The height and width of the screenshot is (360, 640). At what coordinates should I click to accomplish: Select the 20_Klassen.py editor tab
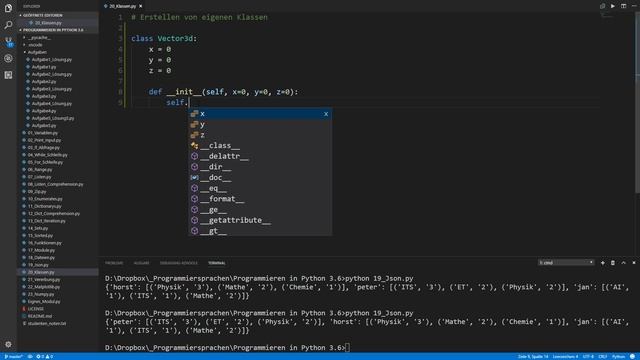click(x=122, y=6)
